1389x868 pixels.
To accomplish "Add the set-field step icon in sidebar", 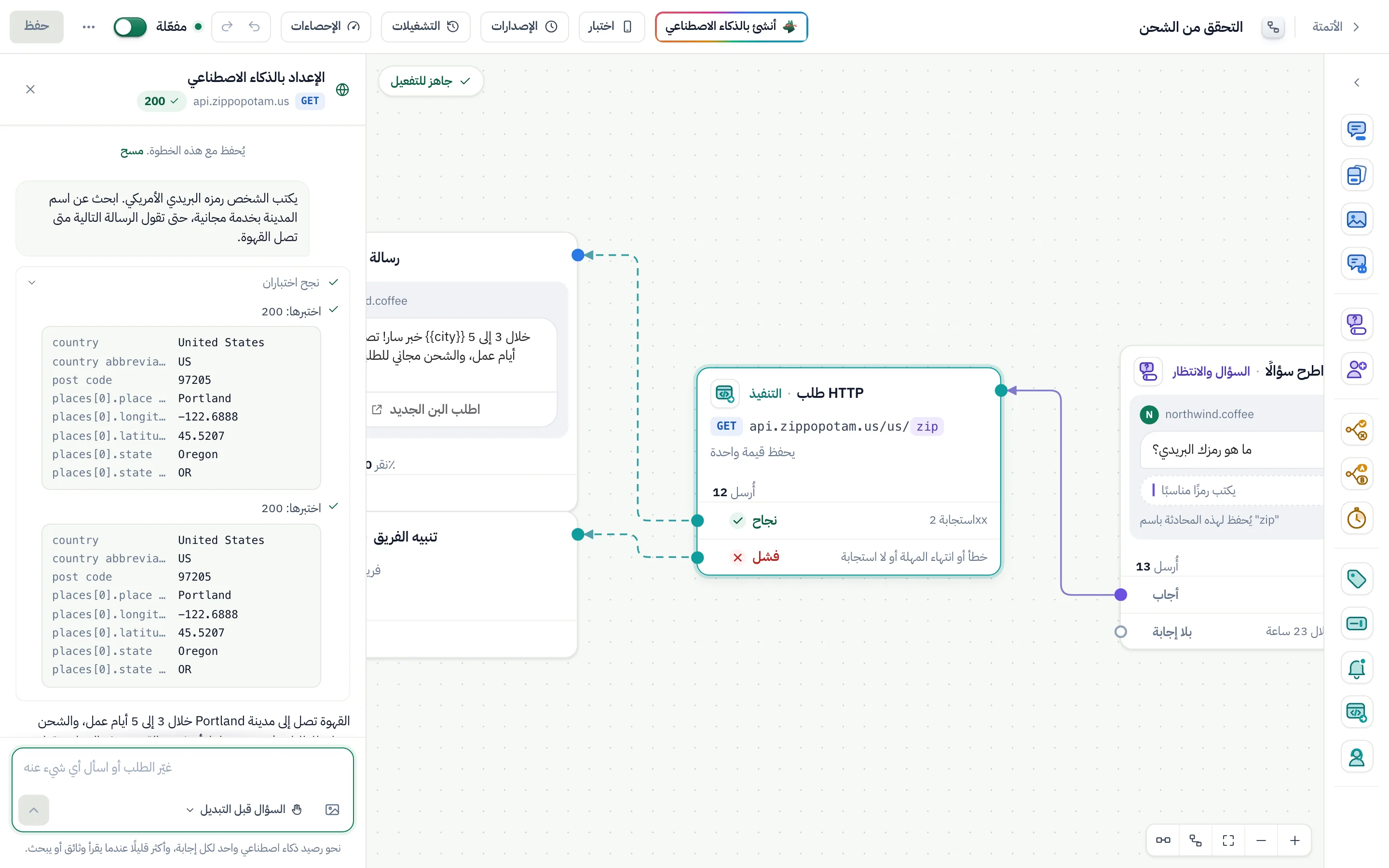I will [1356, 624].
